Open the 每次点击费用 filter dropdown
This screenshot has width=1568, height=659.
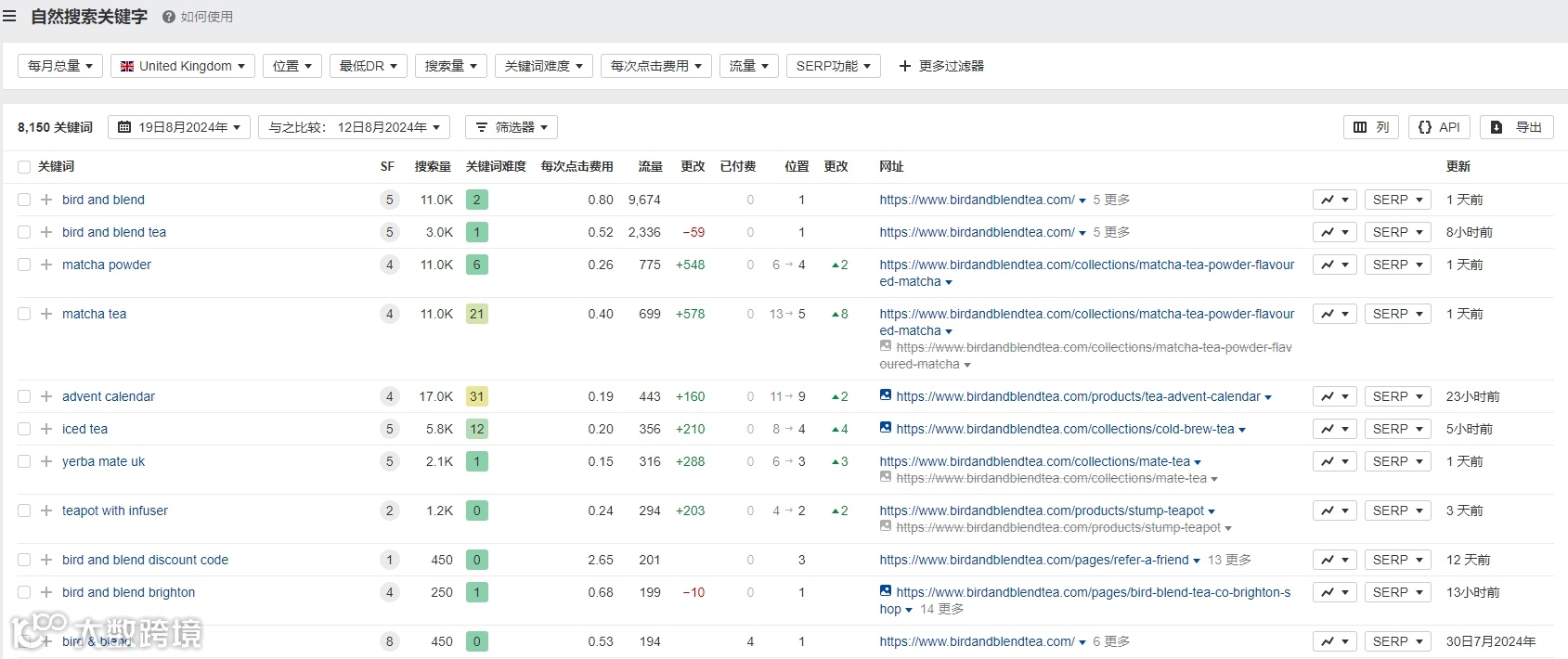656,66
